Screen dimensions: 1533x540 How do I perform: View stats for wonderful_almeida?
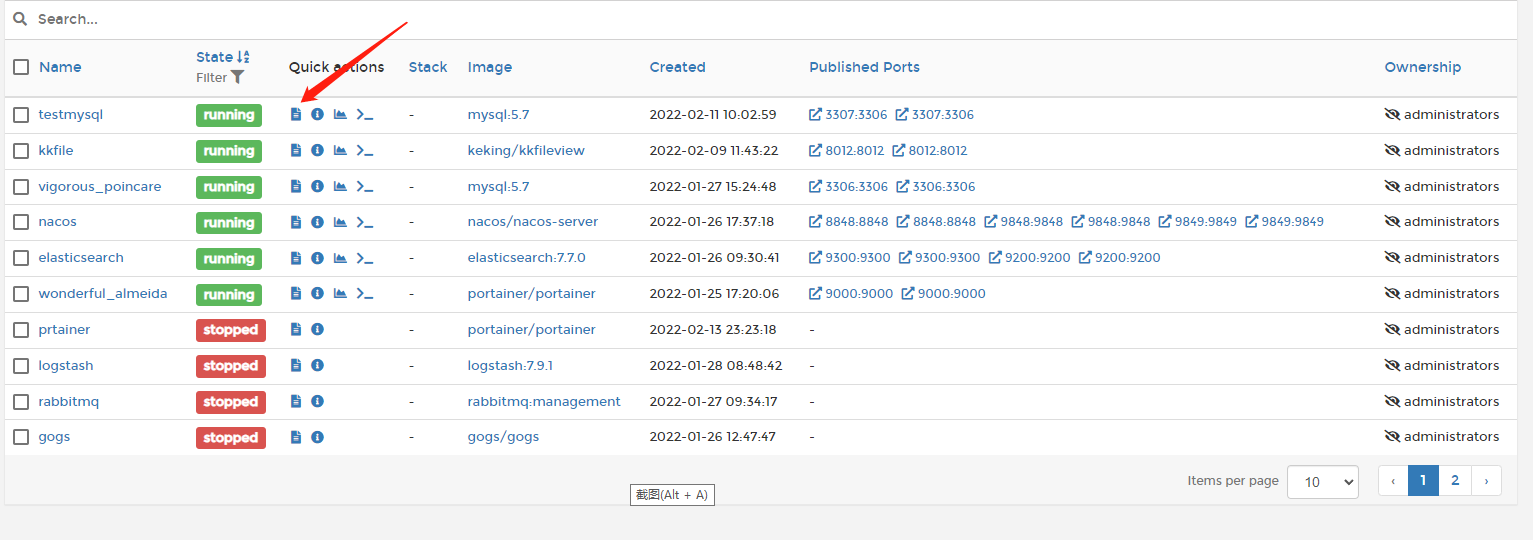coord(340,293)
